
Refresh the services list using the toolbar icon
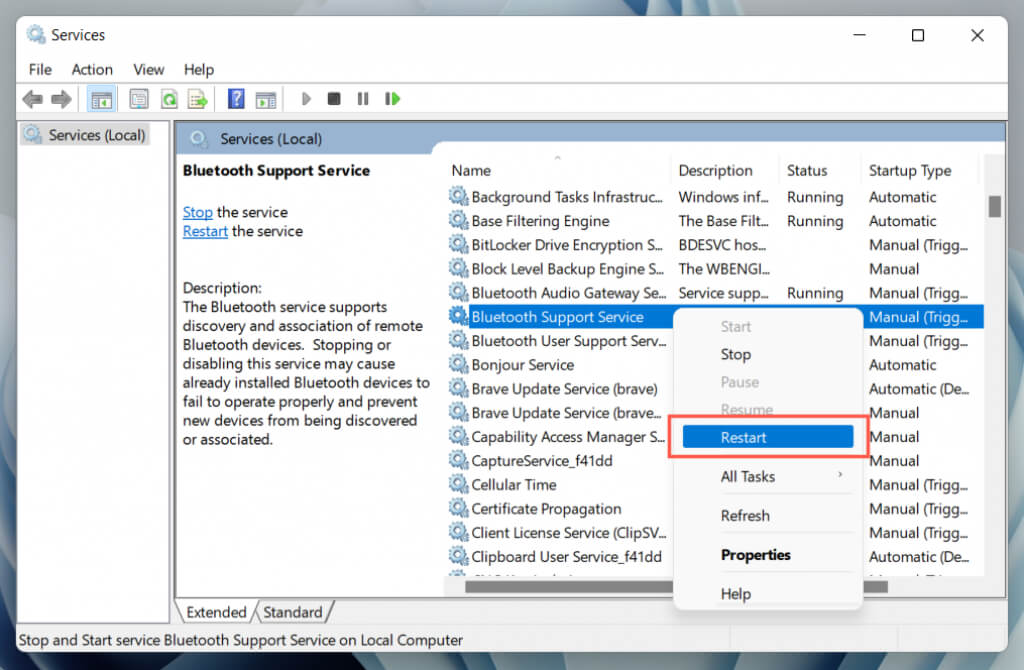click(x=167, y=98)
